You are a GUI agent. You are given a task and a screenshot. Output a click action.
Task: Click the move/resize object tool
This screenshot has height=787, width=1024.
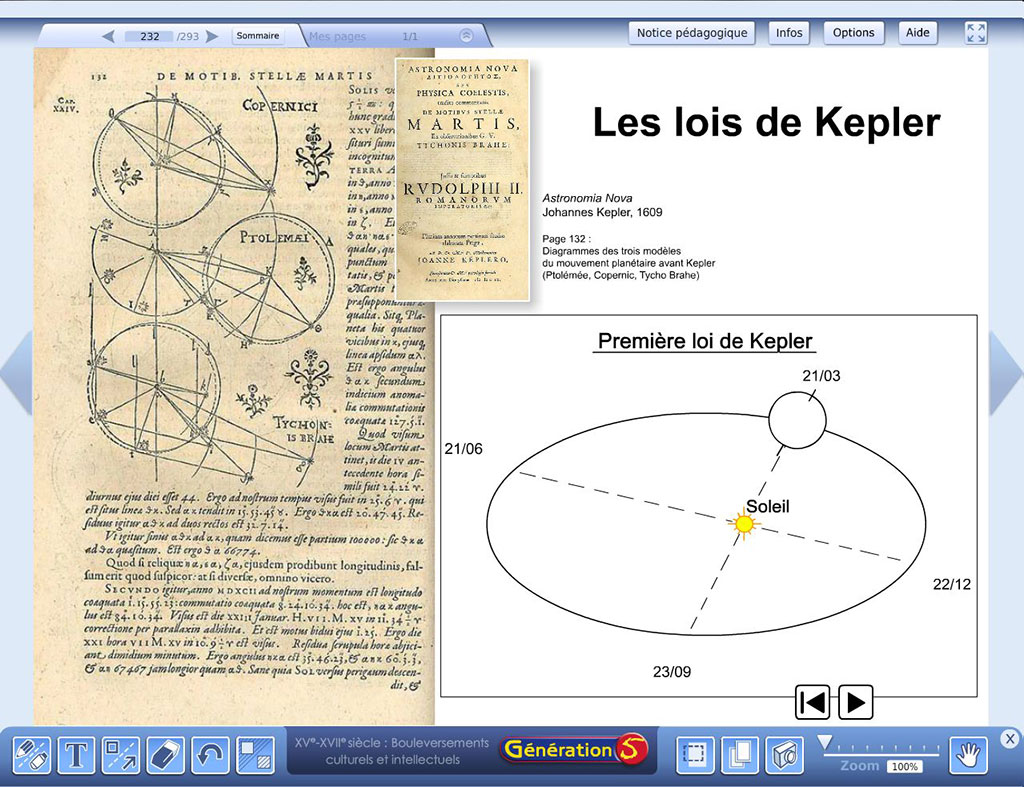[x=121, y=755]
